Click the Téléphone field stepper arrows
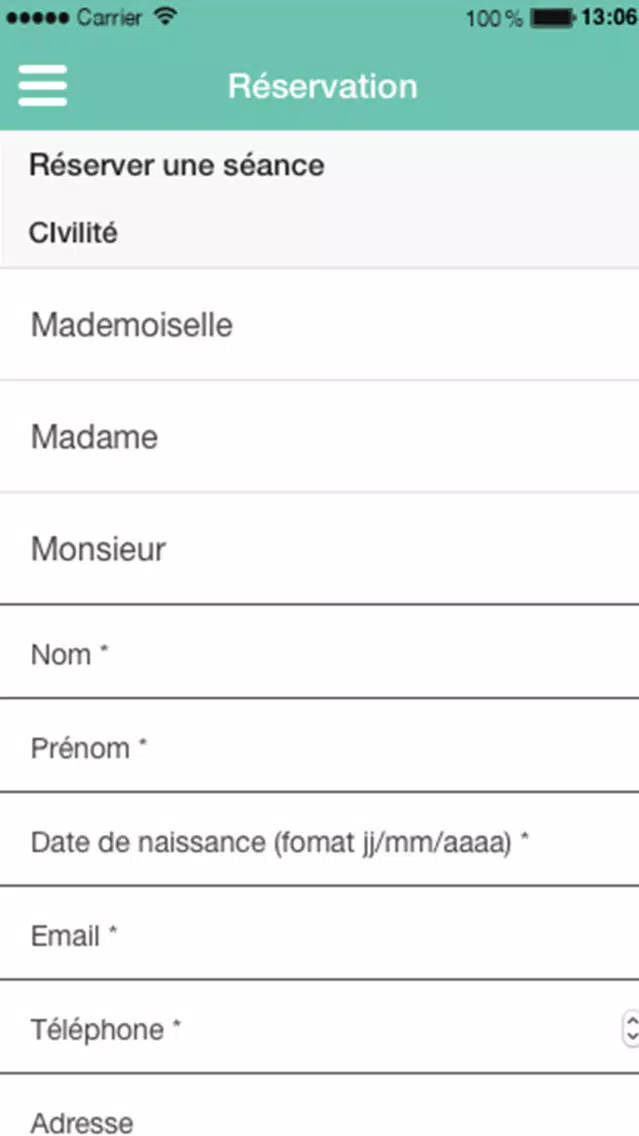The width and height of the screenshot is (639, 1136). [630, 1028]
